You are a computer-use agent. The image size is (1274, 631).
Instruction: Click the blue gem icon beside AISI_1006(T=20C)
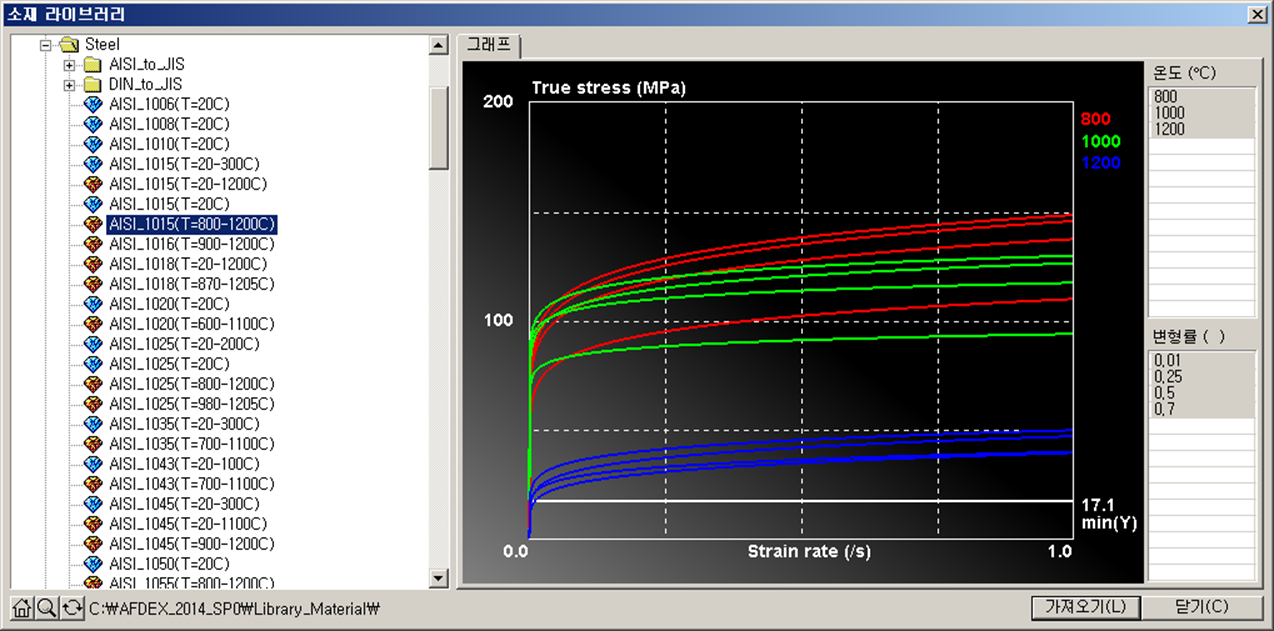pyautogui.click(x=93, y=104)
